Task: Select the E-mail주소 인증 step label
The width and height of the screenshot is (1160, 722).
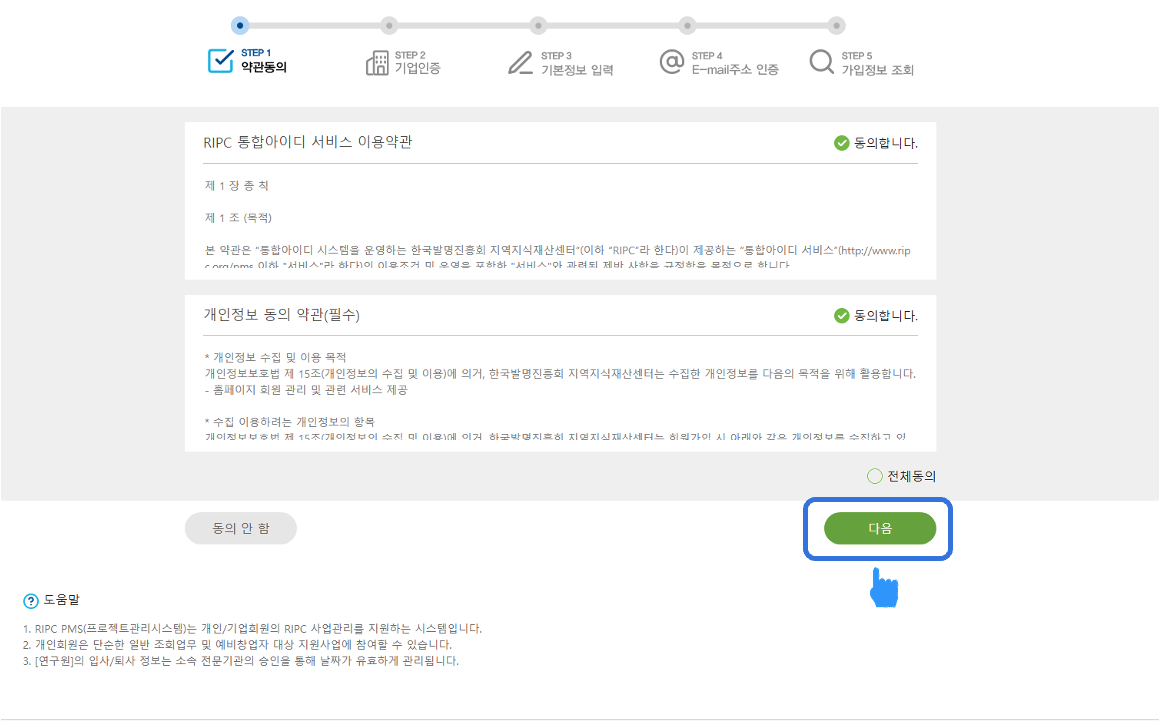Action: point(734,70)
